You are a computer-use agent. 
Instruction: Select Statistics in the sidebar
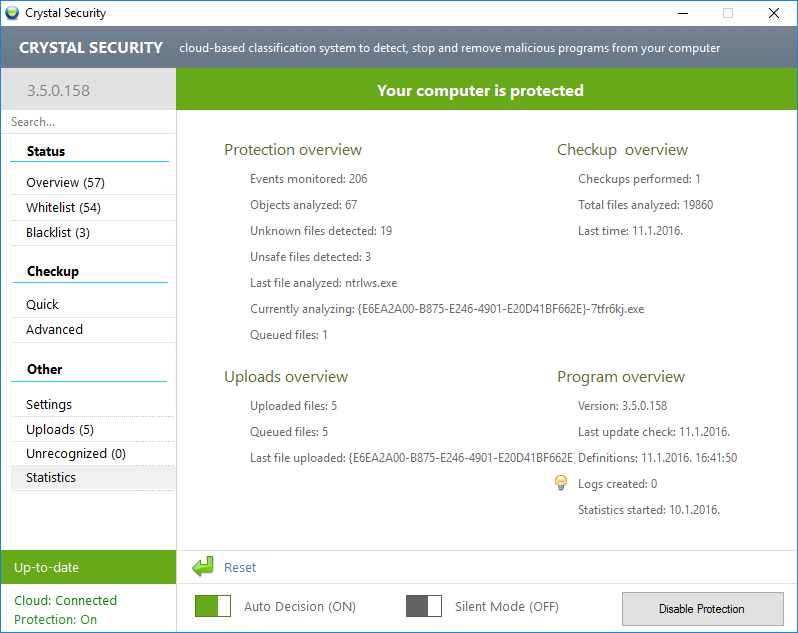pos(51,477)
